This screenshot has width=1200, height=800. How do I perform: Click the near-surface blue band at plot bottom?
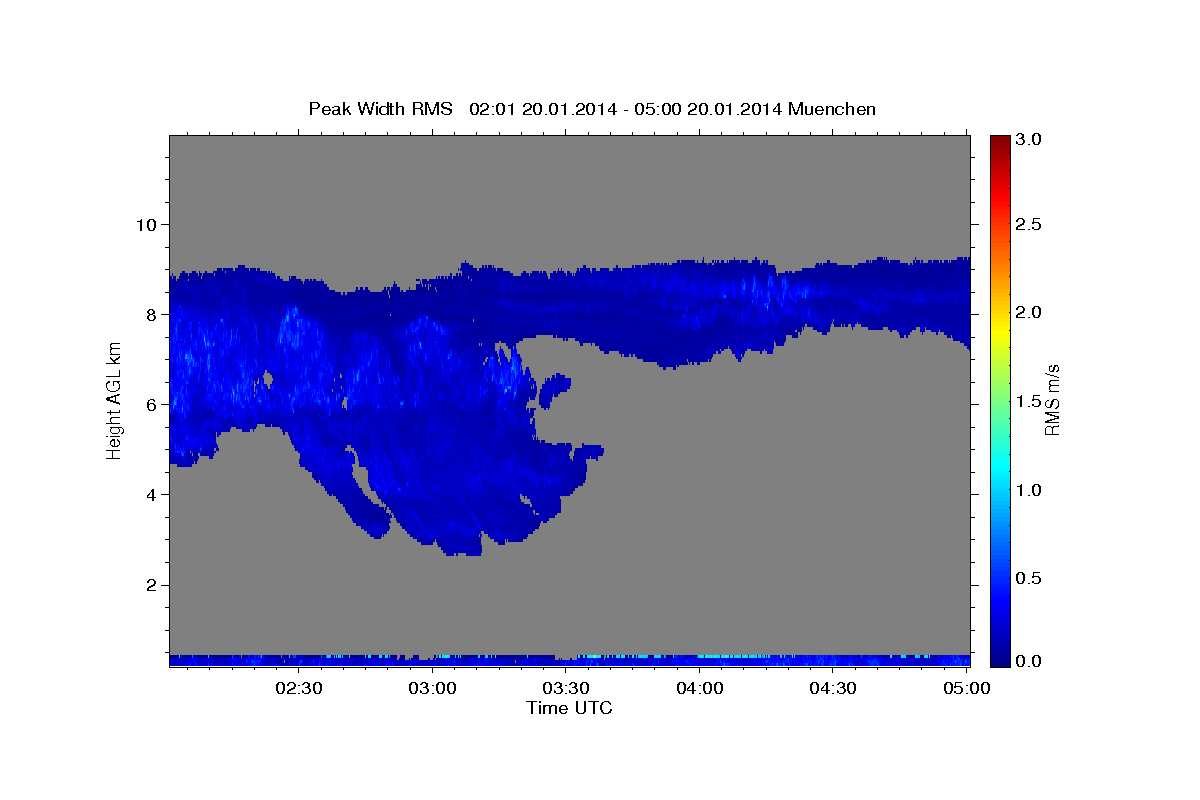[569, 661]
